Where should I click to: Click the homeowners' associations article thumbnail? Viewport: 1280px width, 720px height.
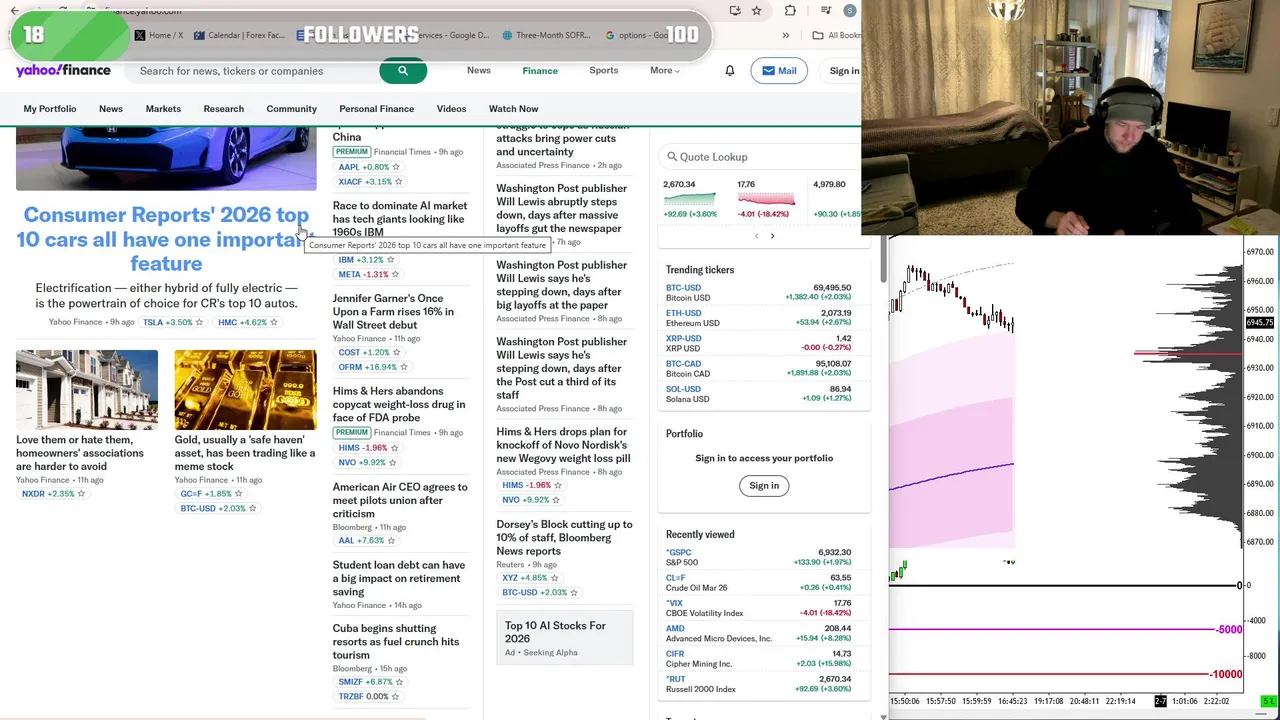(87, 390)
